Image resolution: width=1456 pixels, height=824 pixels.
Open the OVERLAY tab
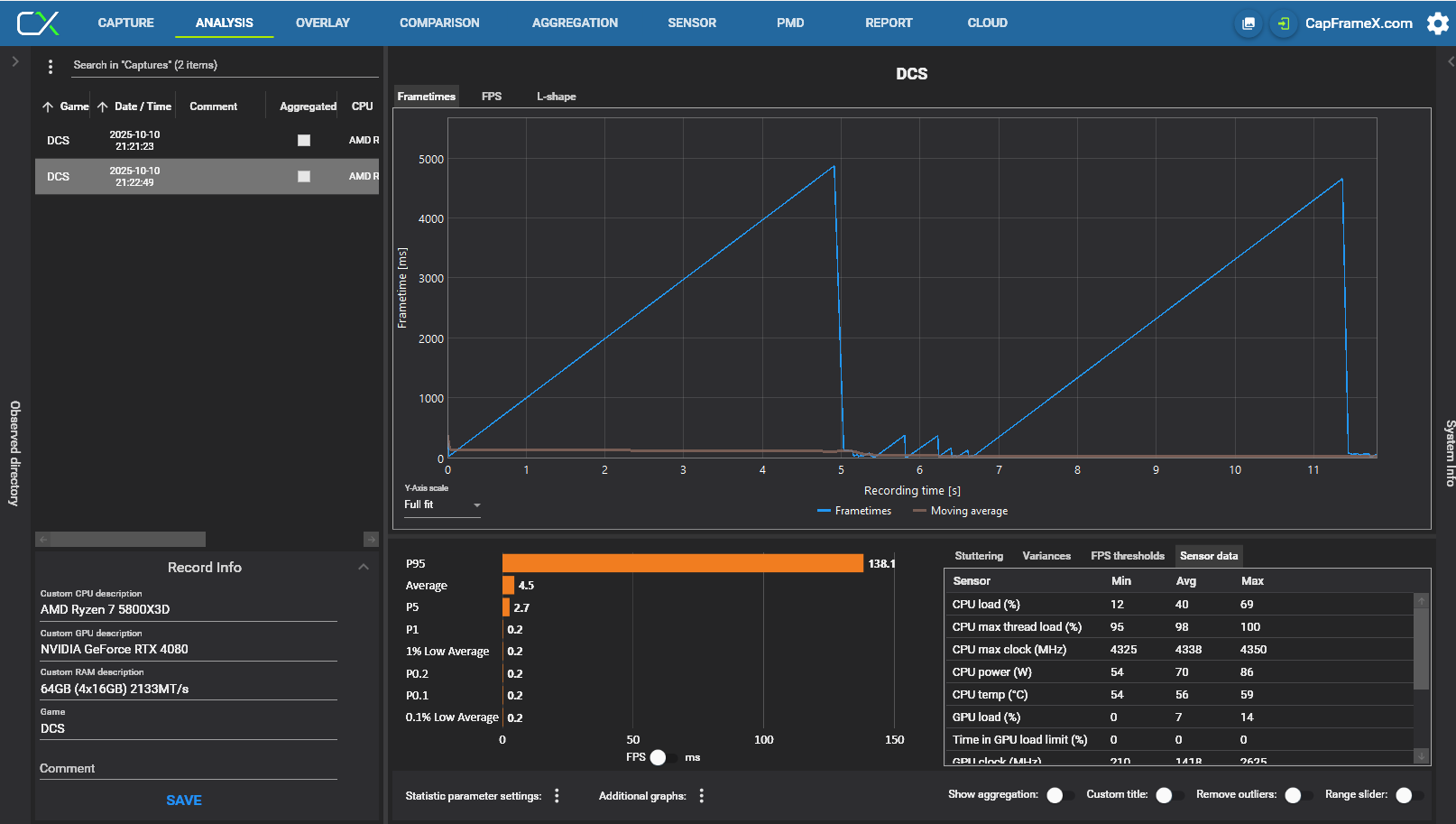(322, 23)
